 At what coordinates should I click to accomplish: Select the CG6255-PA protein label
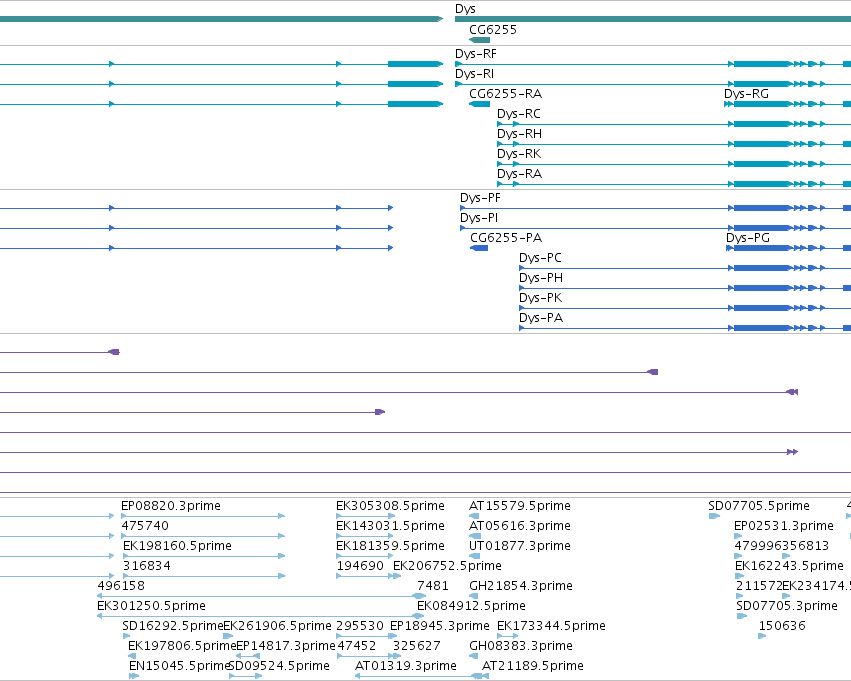pos(506,238)
